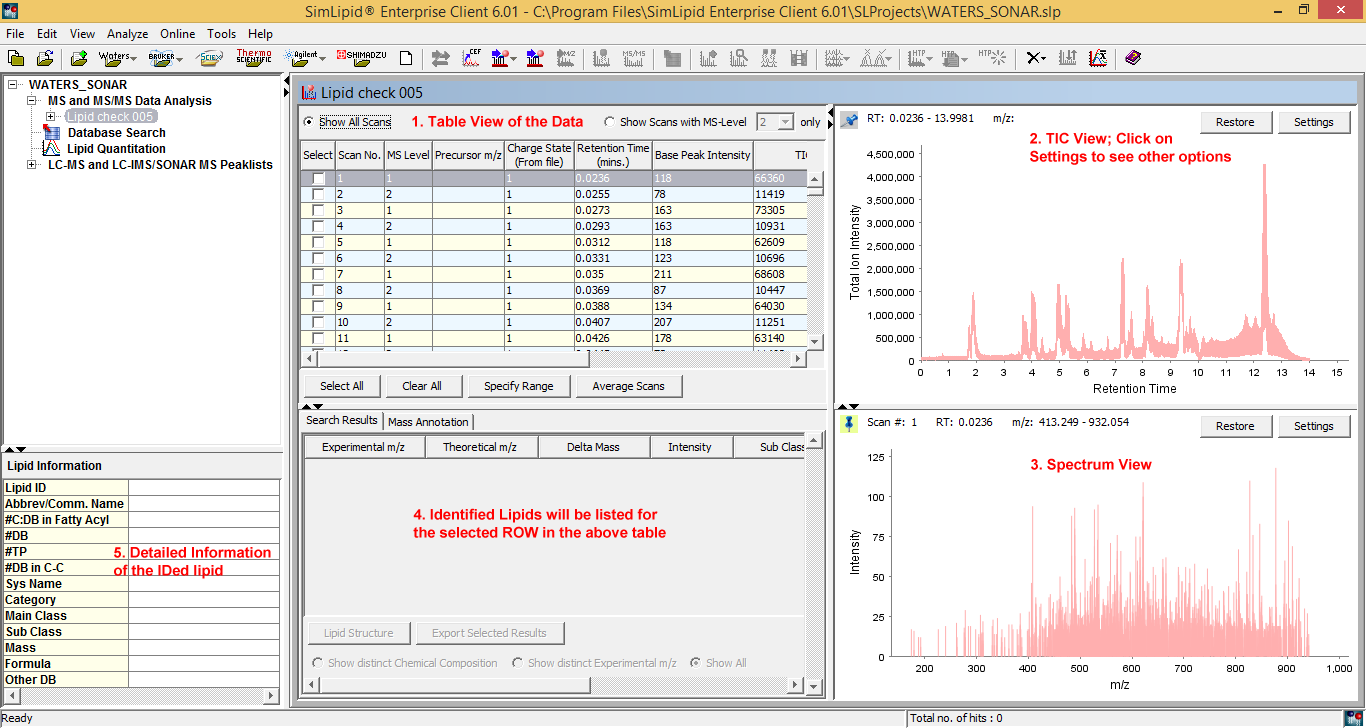Click the Lipid check 005 window icon
Viewport: 1366px width, 728px height.
(308, 93)
